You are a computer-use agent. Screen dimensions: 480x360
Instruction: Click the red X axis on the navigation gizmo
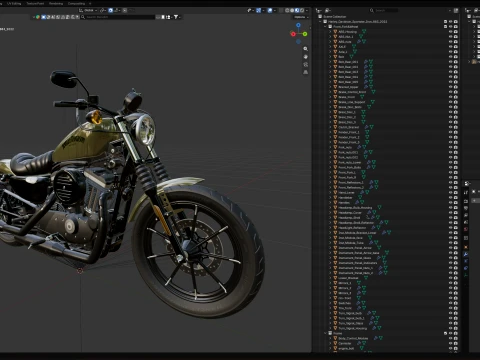[x=293, y=34]
